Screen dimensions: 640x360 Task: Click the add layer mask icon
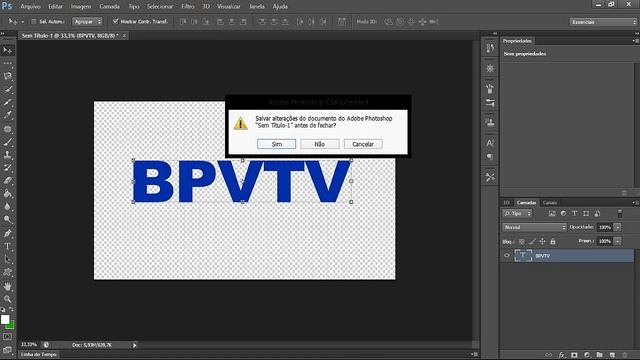[574, 355]
